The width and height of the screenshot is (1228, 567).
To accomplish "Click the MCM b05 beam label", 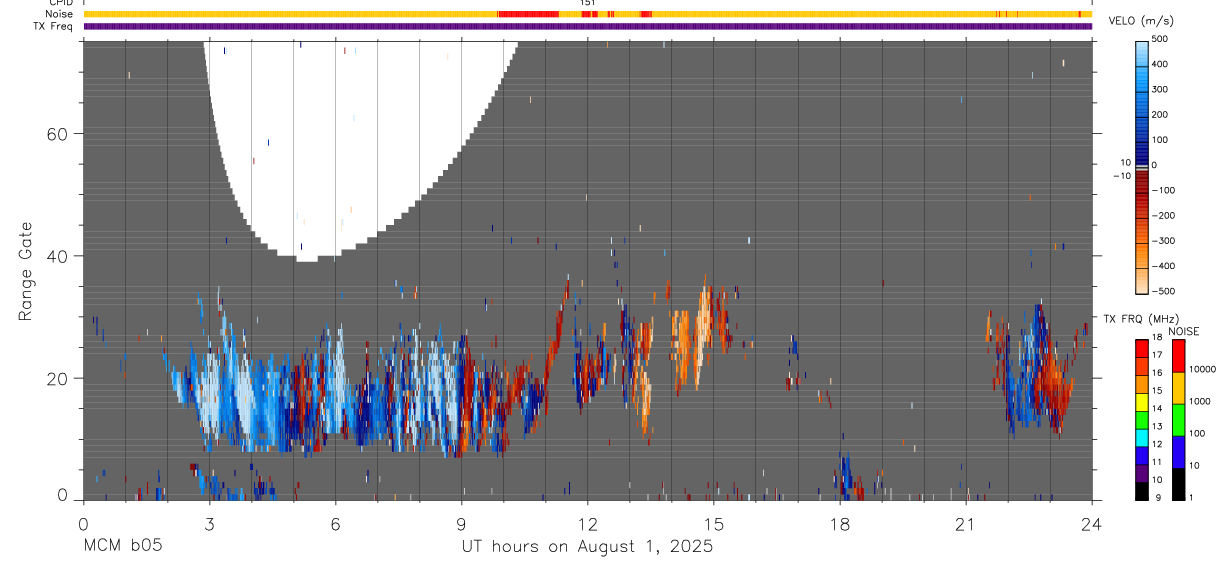I will point(122,547).
